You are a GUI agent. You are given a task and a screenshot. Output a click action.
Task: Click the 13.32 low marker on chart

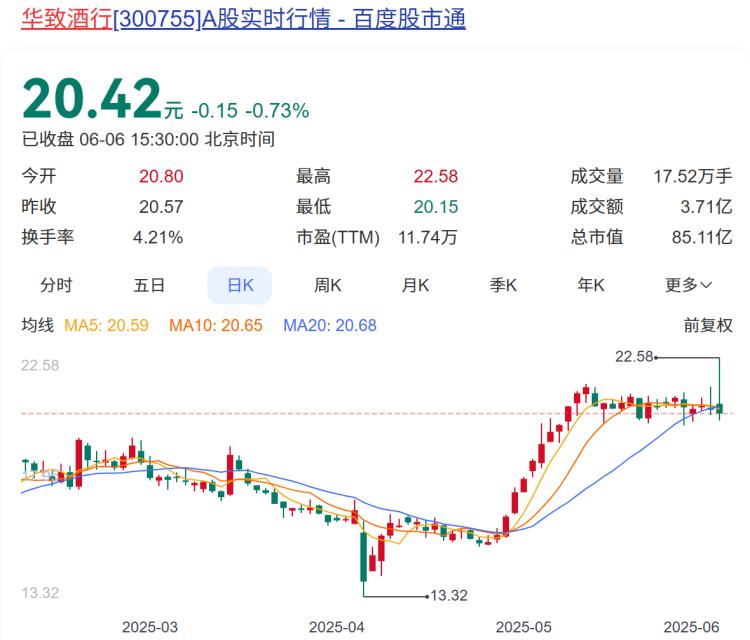point(449,596)
